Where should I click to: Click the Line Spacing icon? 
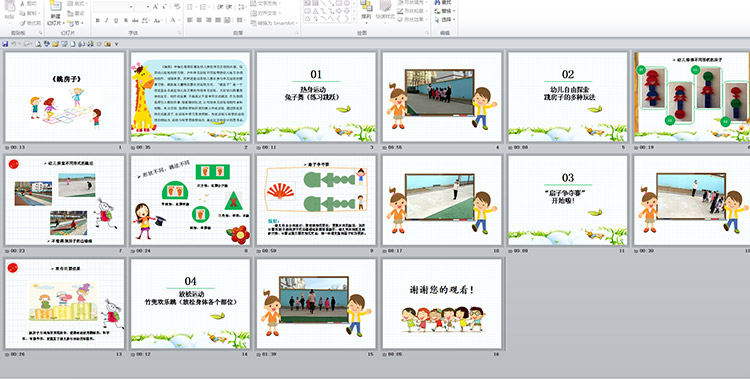click(x=242, y=7)
